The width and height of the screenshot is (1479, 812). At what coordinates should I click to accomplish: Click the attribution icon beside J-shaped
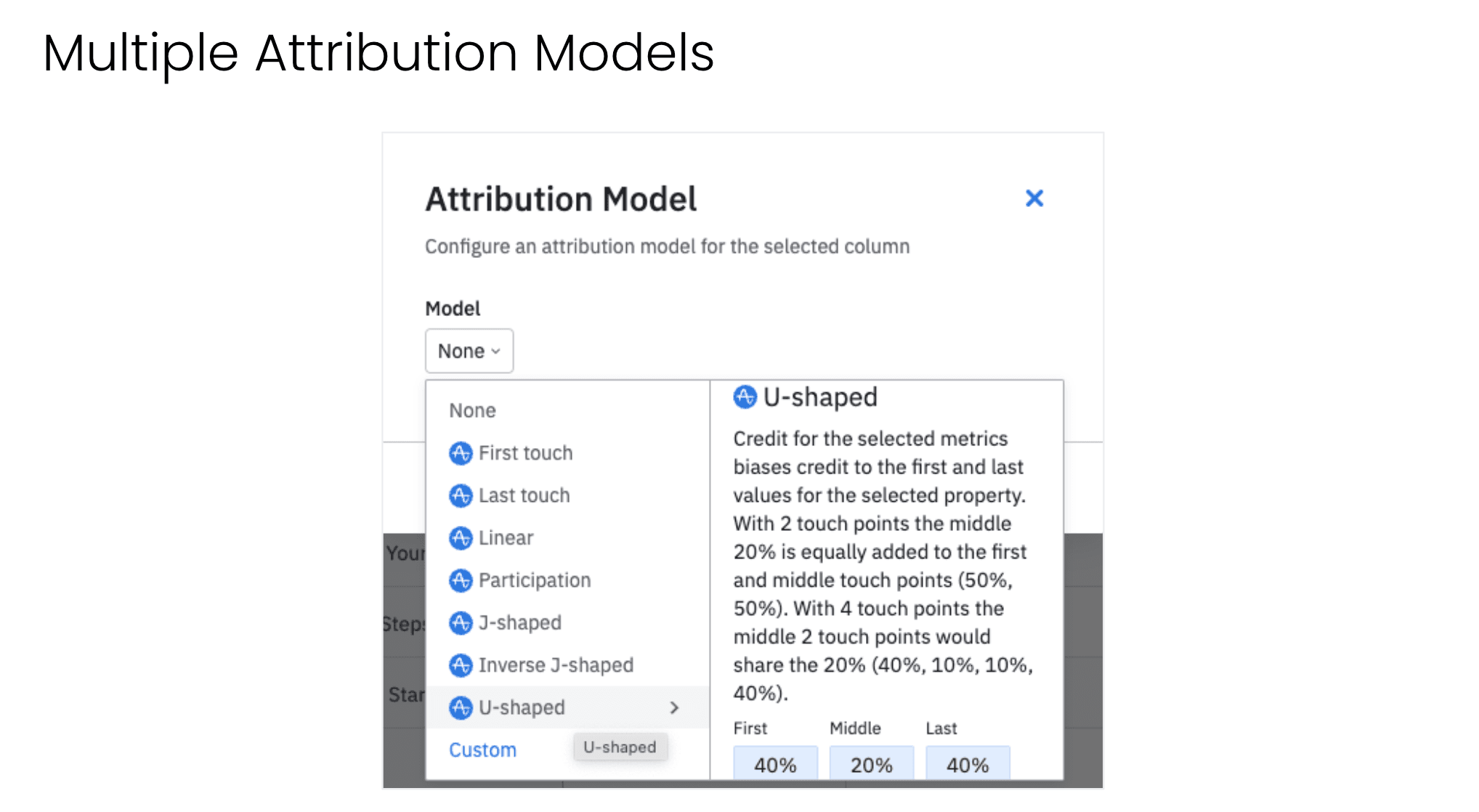(461, 622)
